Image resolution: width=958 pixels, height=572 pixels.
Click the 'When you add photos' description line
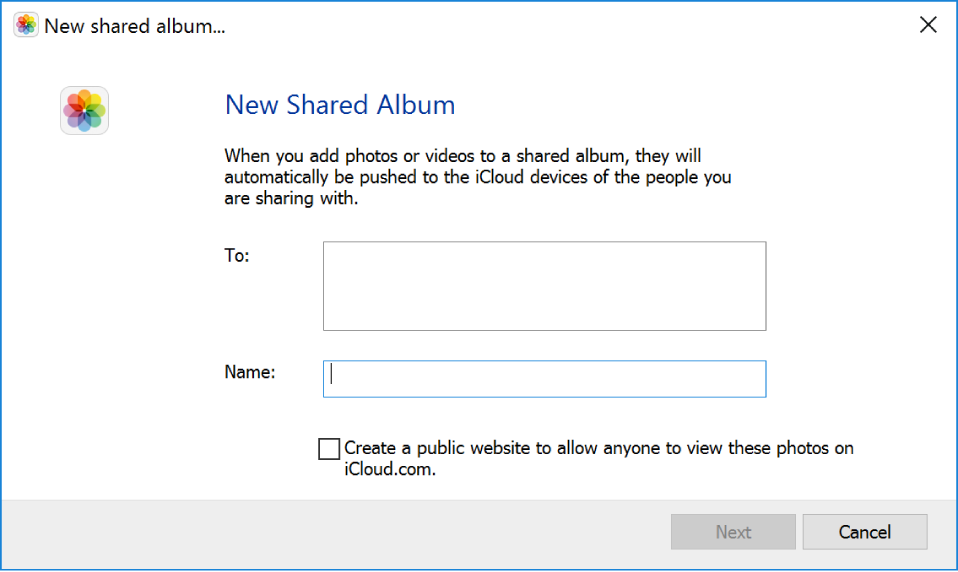click(x=462, y=156)
